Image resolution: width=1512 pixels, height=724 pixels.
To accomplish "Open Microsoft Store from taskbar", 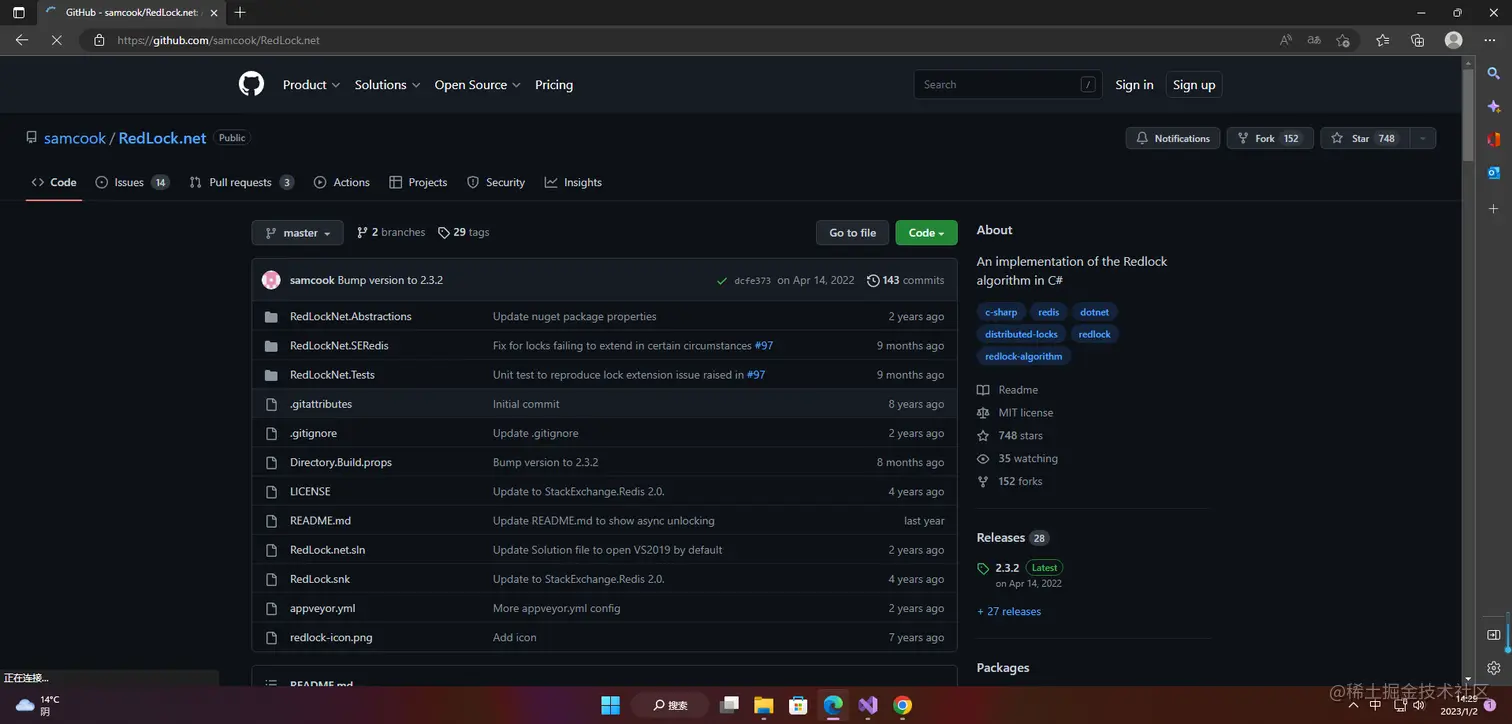I will coord(798,705).
